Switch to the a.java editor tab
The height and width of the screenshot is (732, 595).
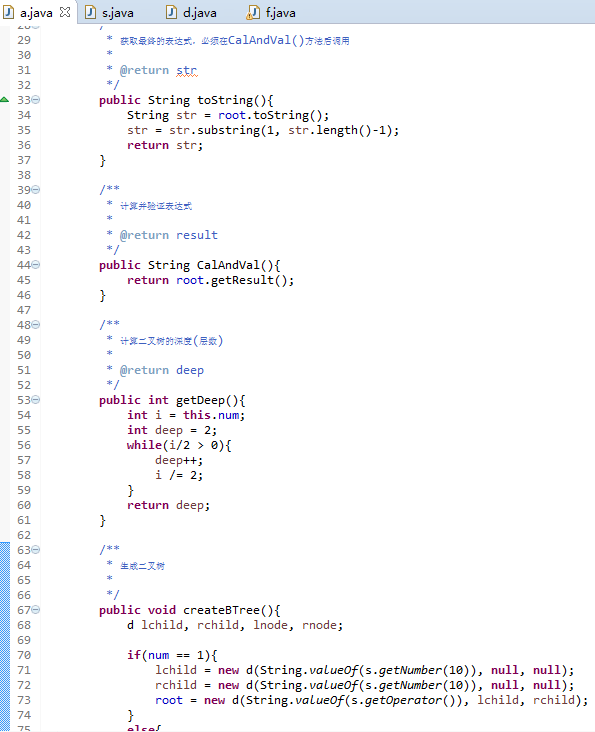36,13
